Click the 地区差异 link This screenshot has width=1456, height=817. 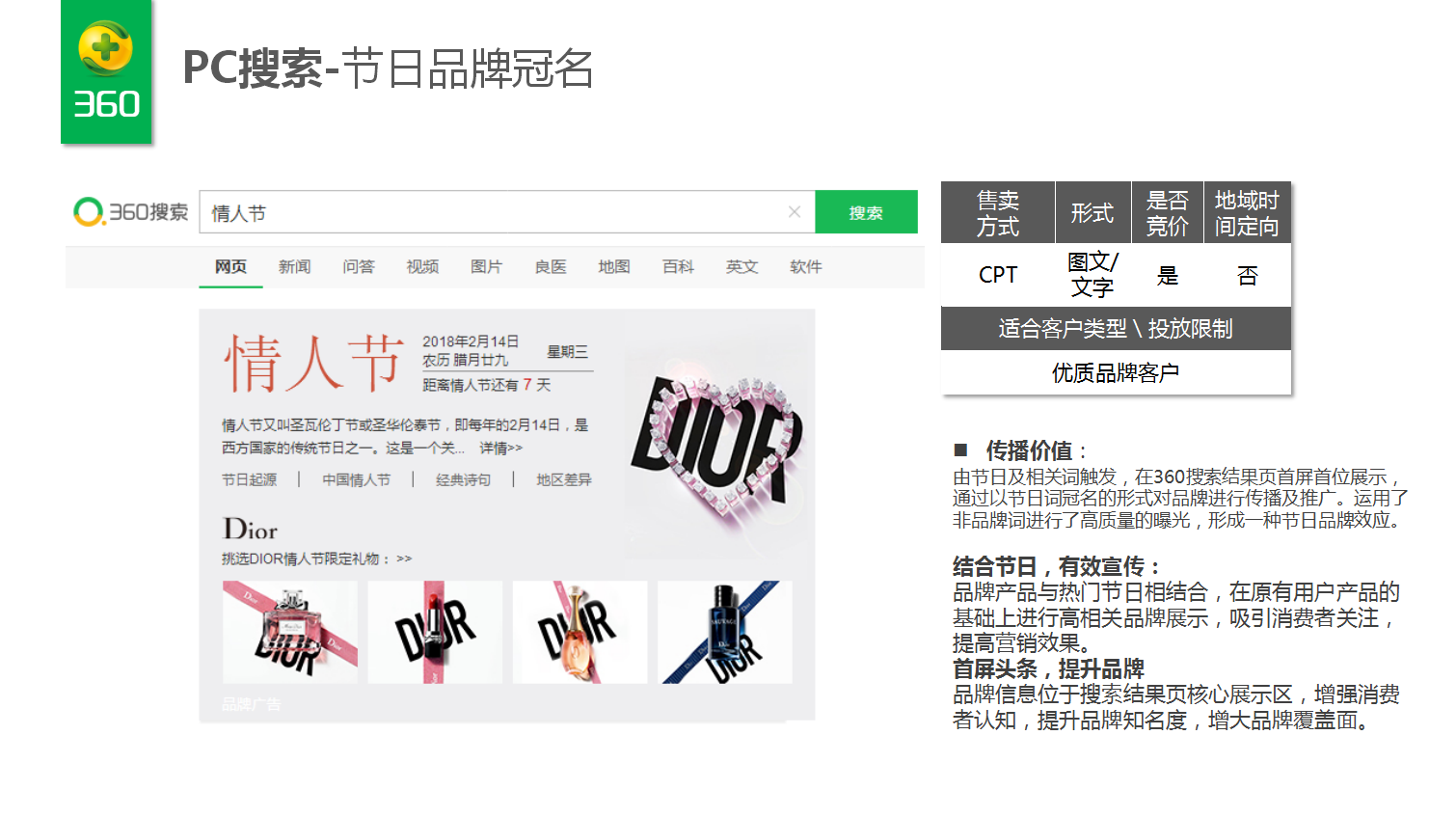(564, 479)
